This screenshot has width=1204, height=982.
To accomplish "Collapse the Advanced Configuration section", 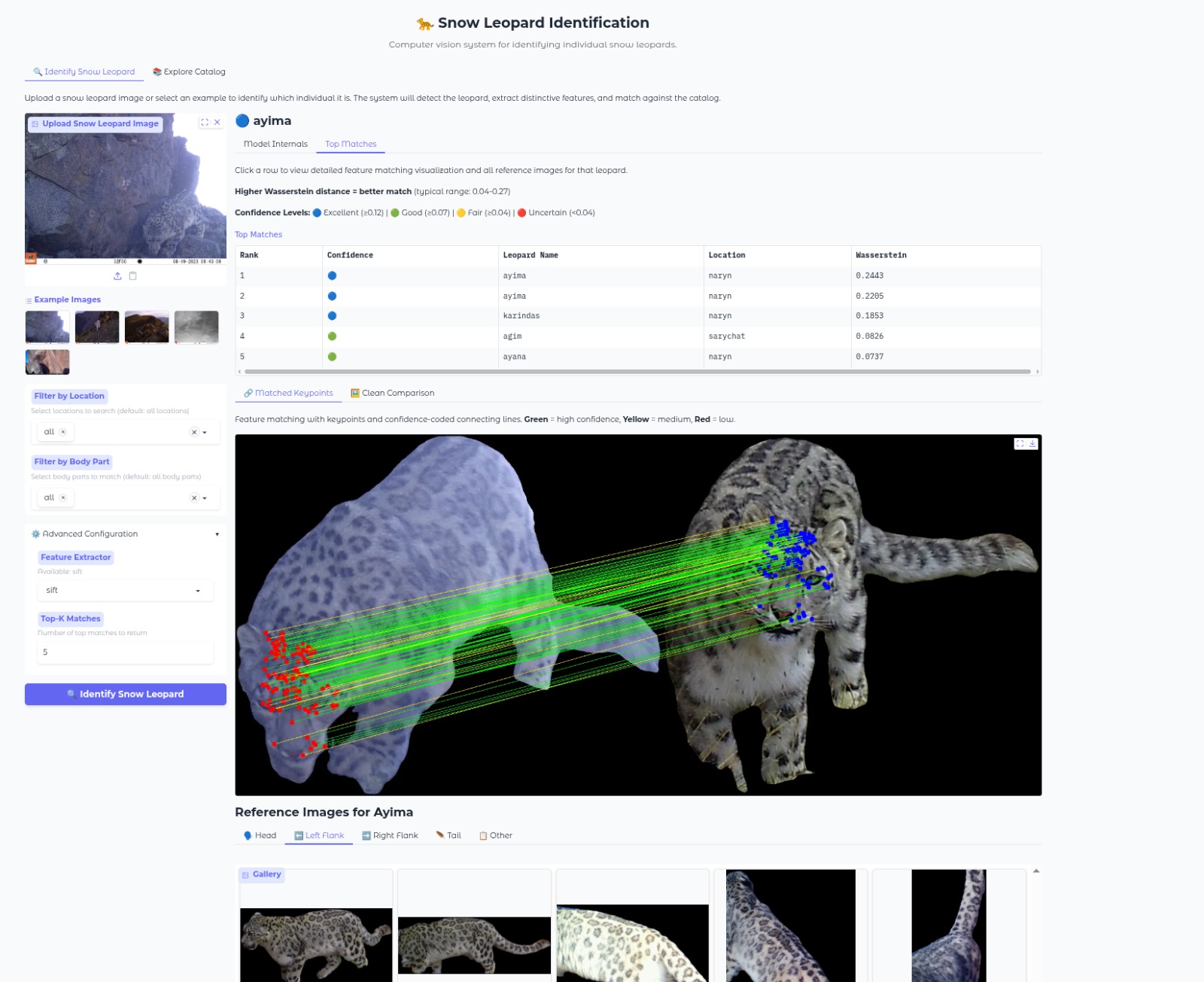I will click(217, 534).
